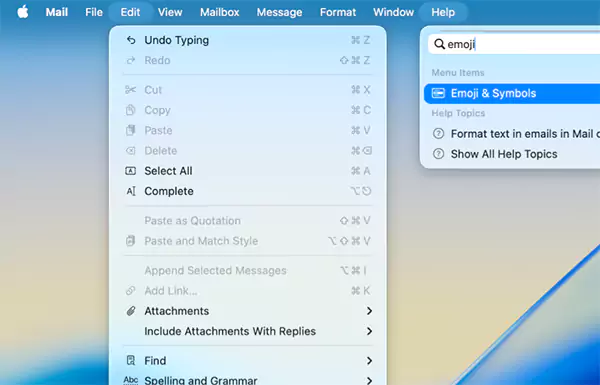Open the Format menu
The image size is (600, 385).
pyautogui.click(x=338, y=12)
